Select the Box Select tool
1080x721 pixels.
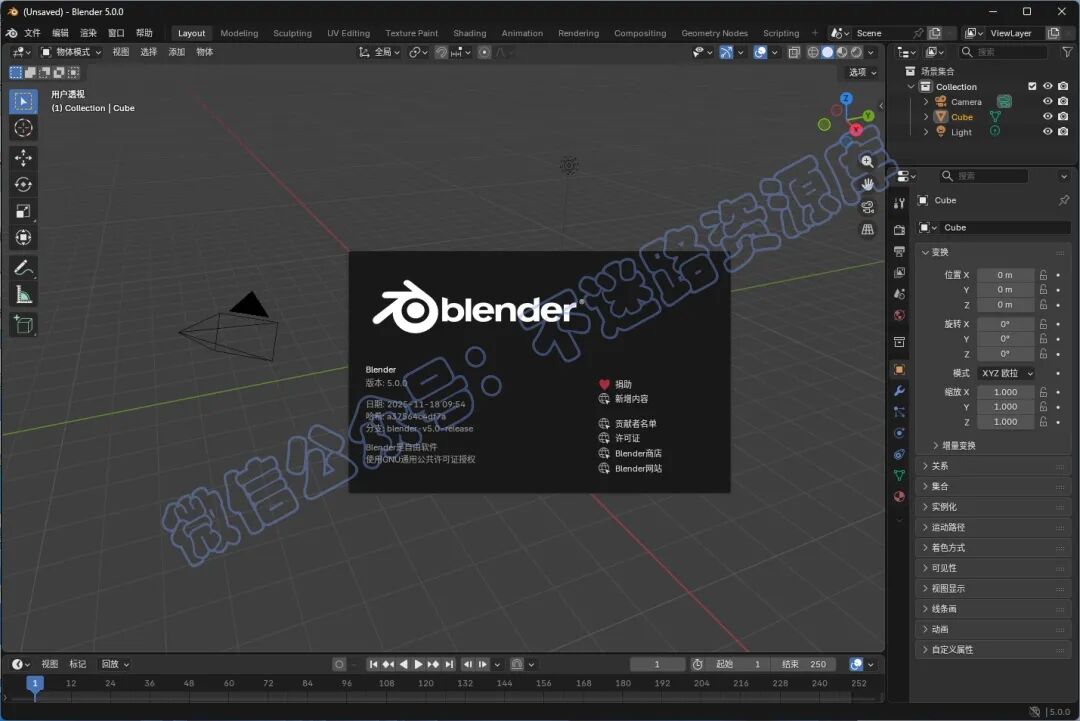[23, 101]
